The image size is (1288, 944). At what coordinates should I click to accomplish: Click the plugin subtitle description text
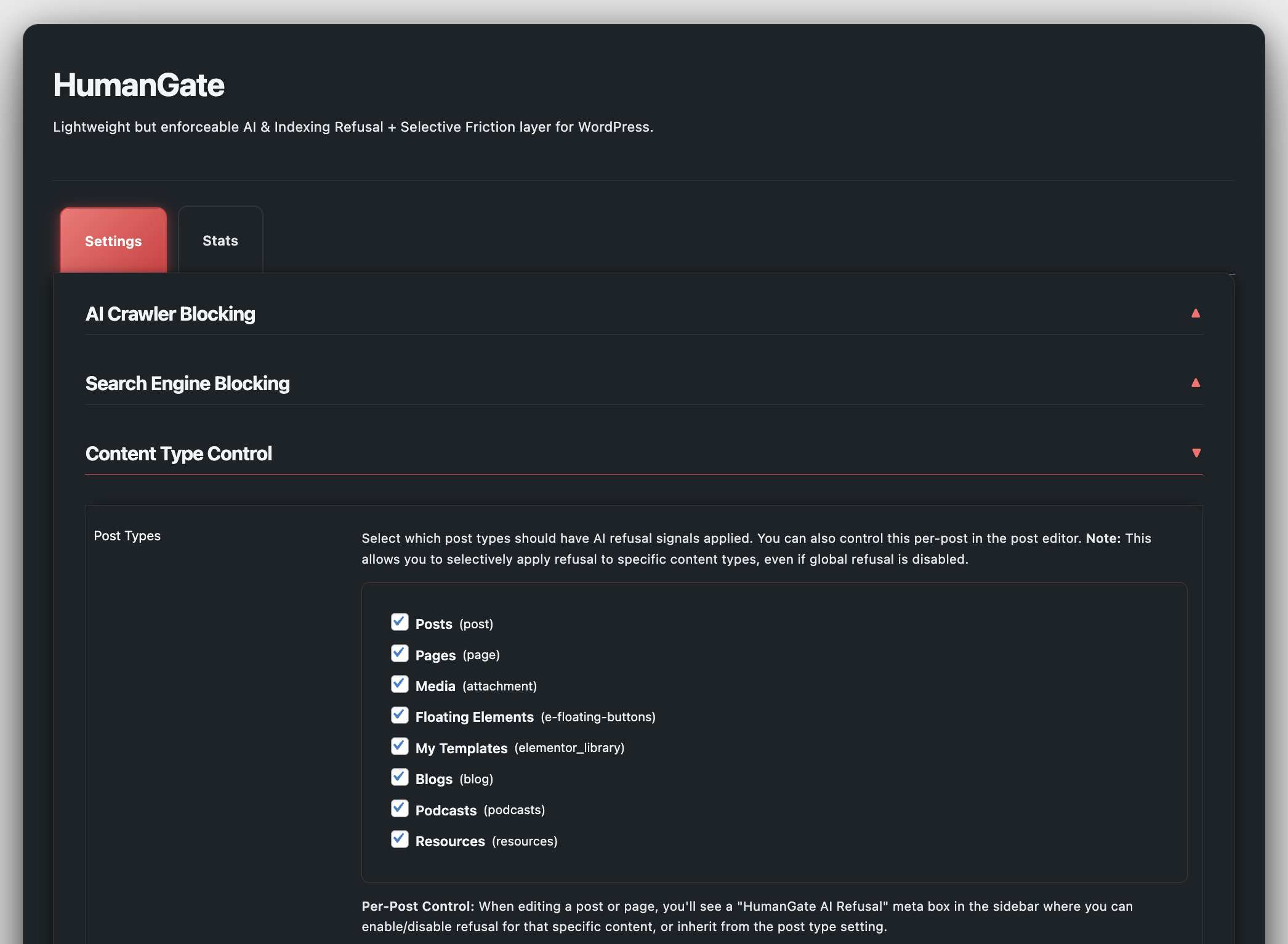[x=353, y=127]
